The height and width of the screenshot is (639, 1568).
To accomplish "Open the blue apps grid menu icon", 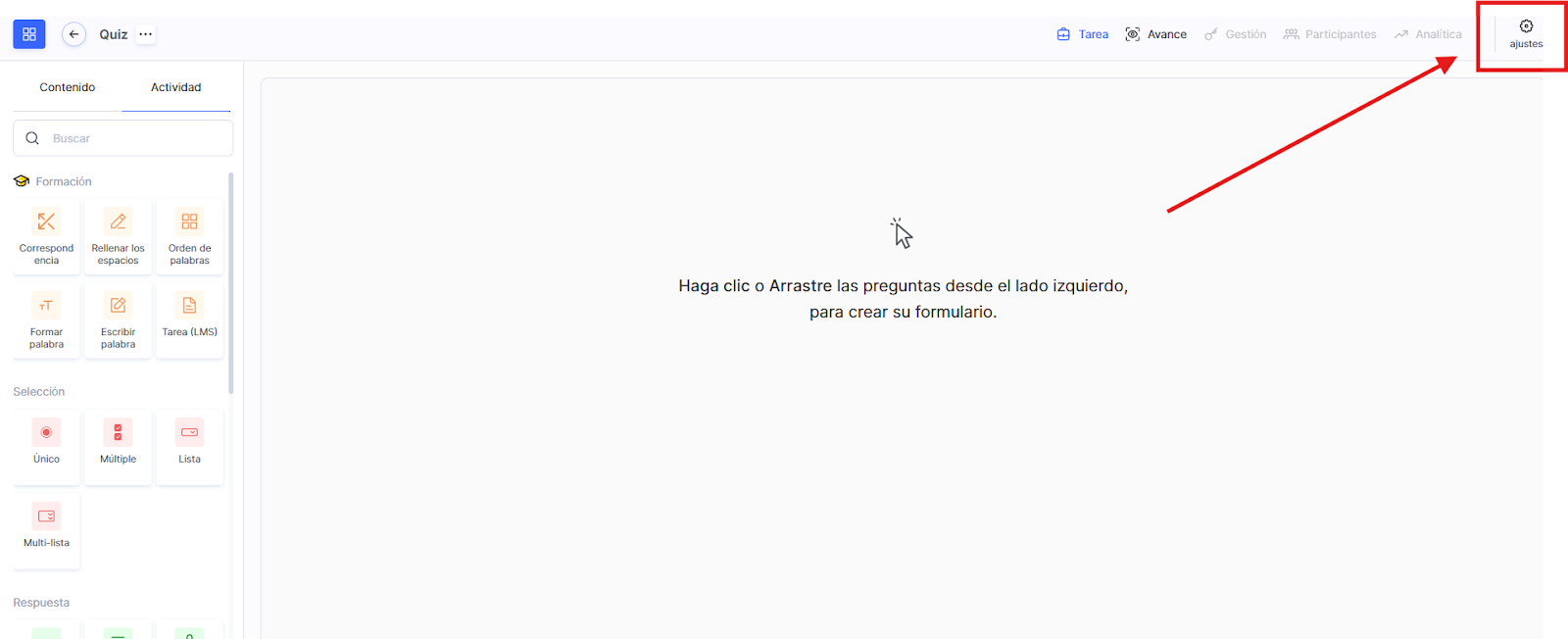I will [x=28, y=34].
